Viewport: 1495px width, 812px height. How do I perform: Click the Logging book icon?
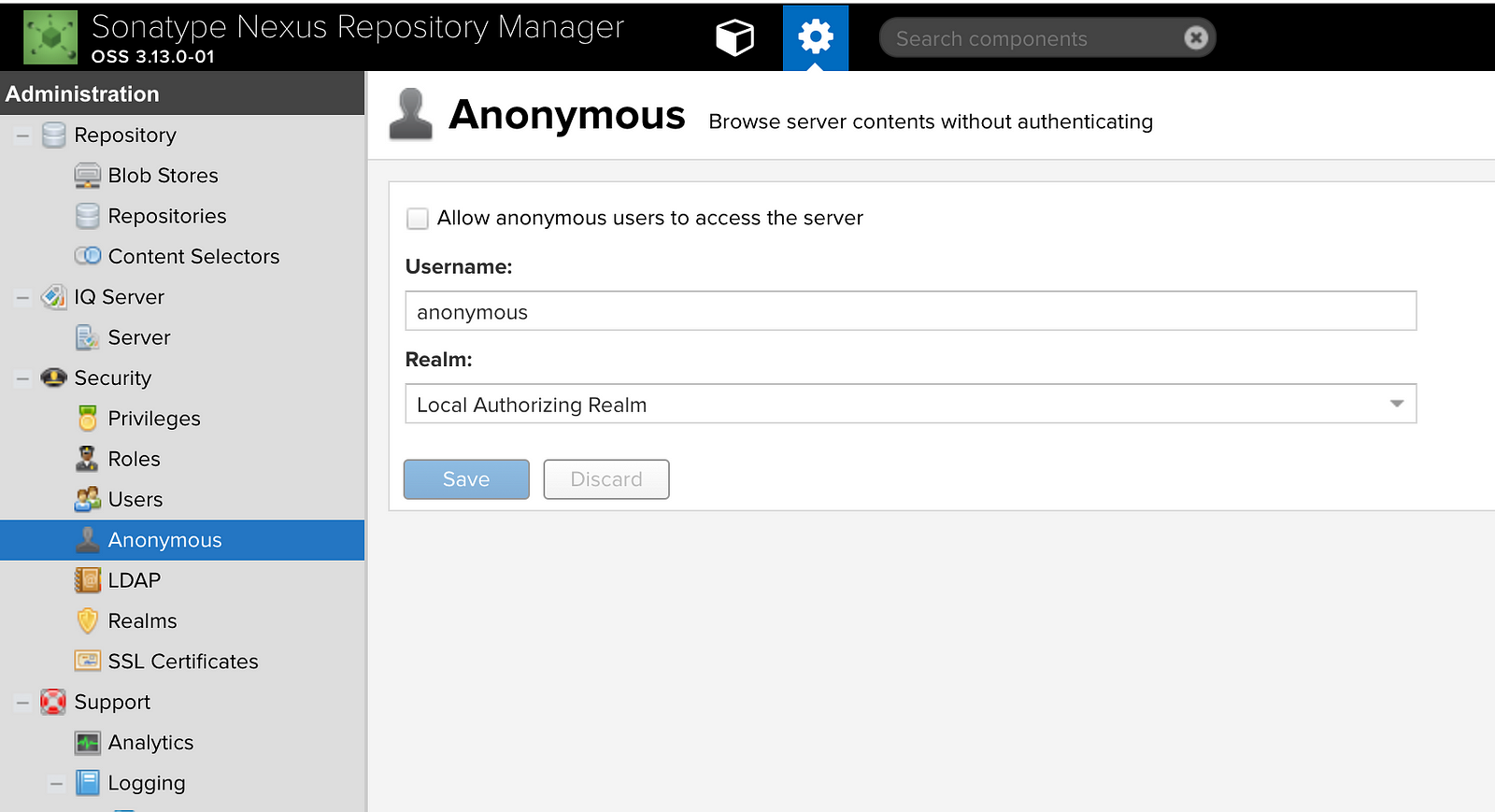point(87,783)
